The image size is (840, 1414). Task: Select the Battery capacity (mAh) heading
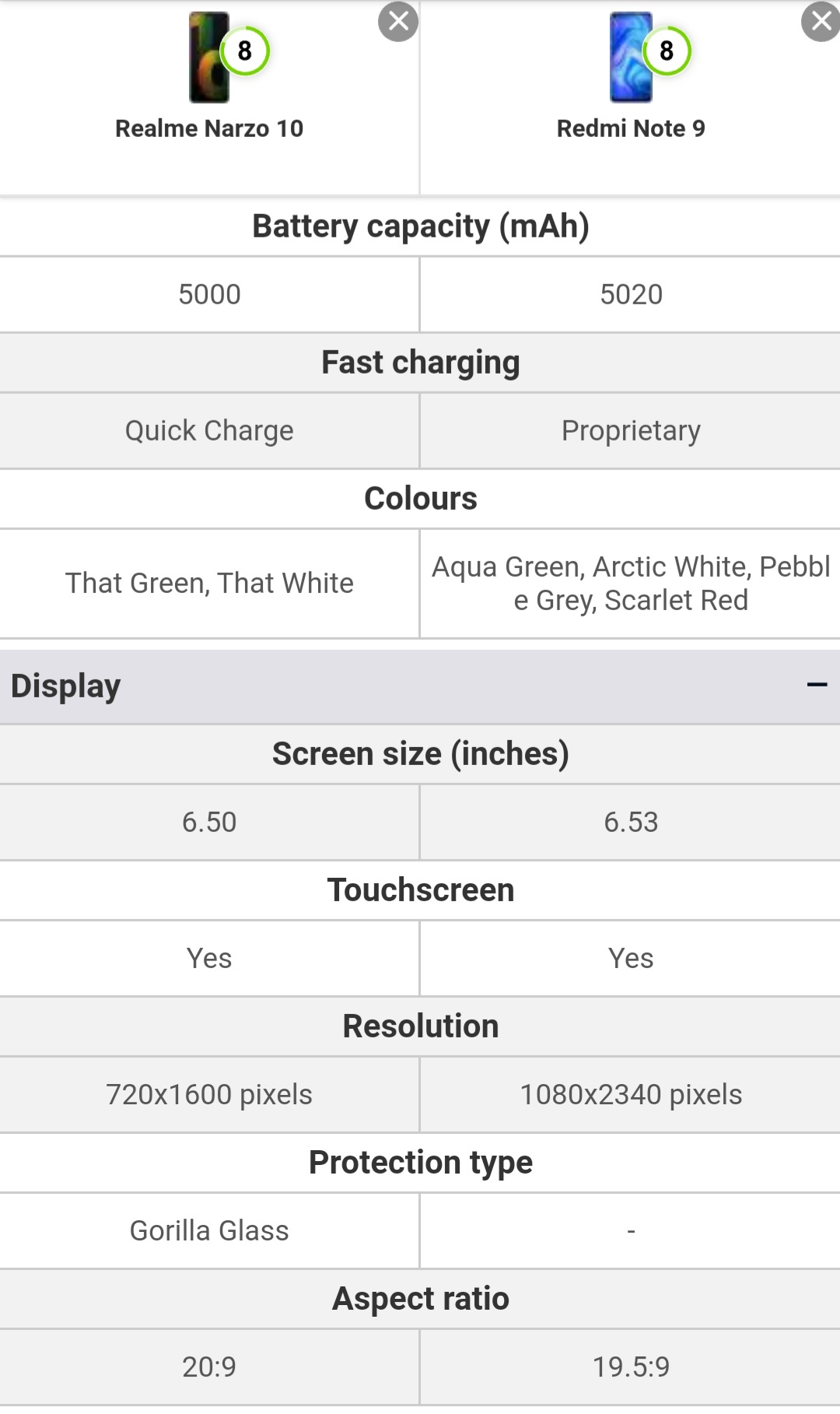tap(420, 226)
